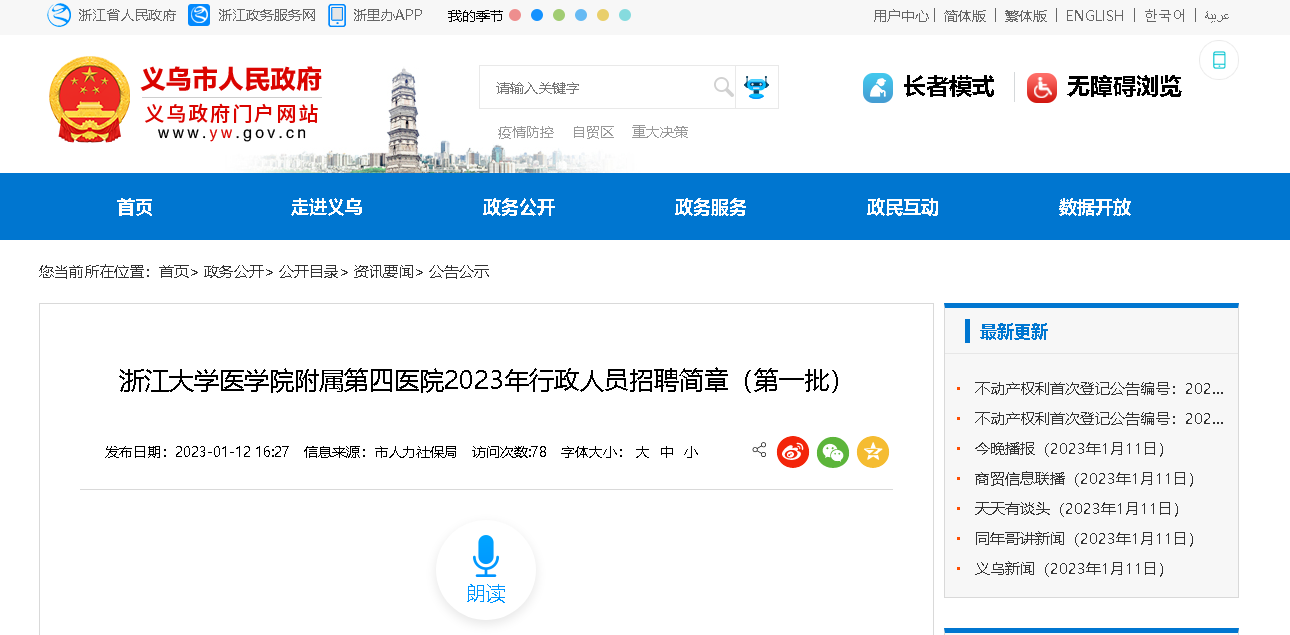The width and height of the screenshot is (1290, 635).
Task: Open 政务公开 navigation menu
Action: pyautogui.click(x=518, y=207)
